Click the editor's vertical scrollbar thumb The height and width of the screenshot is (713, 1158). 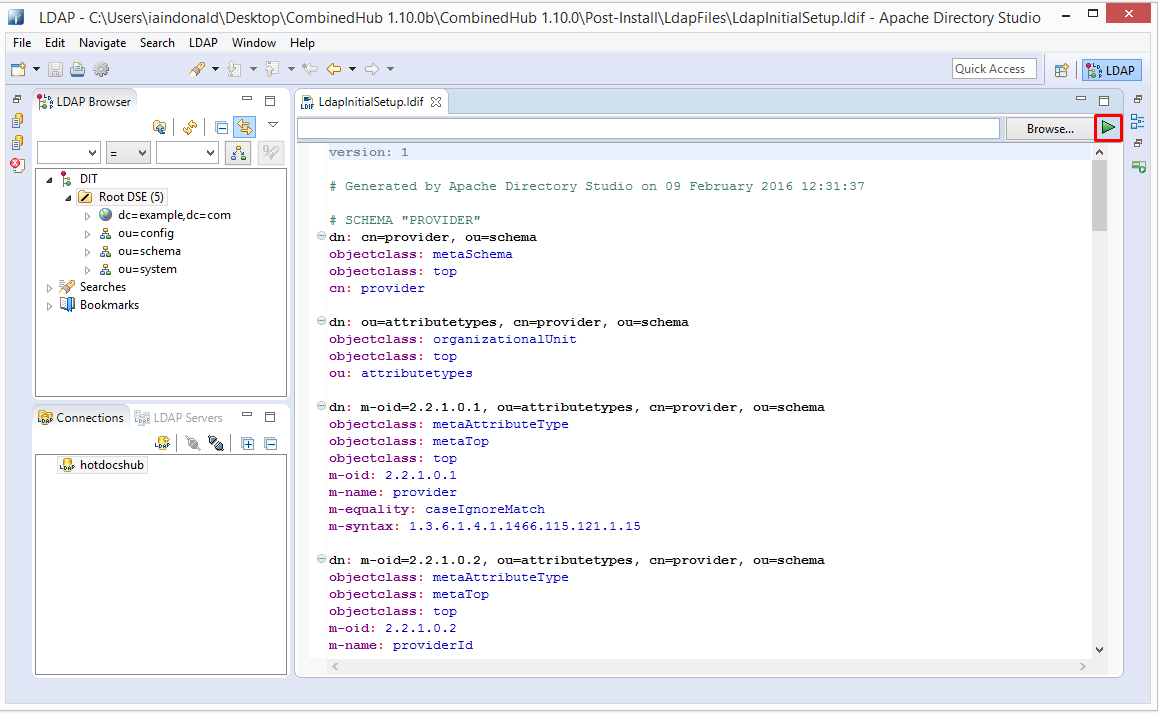pyautogui.click(x=1099, y=195)
